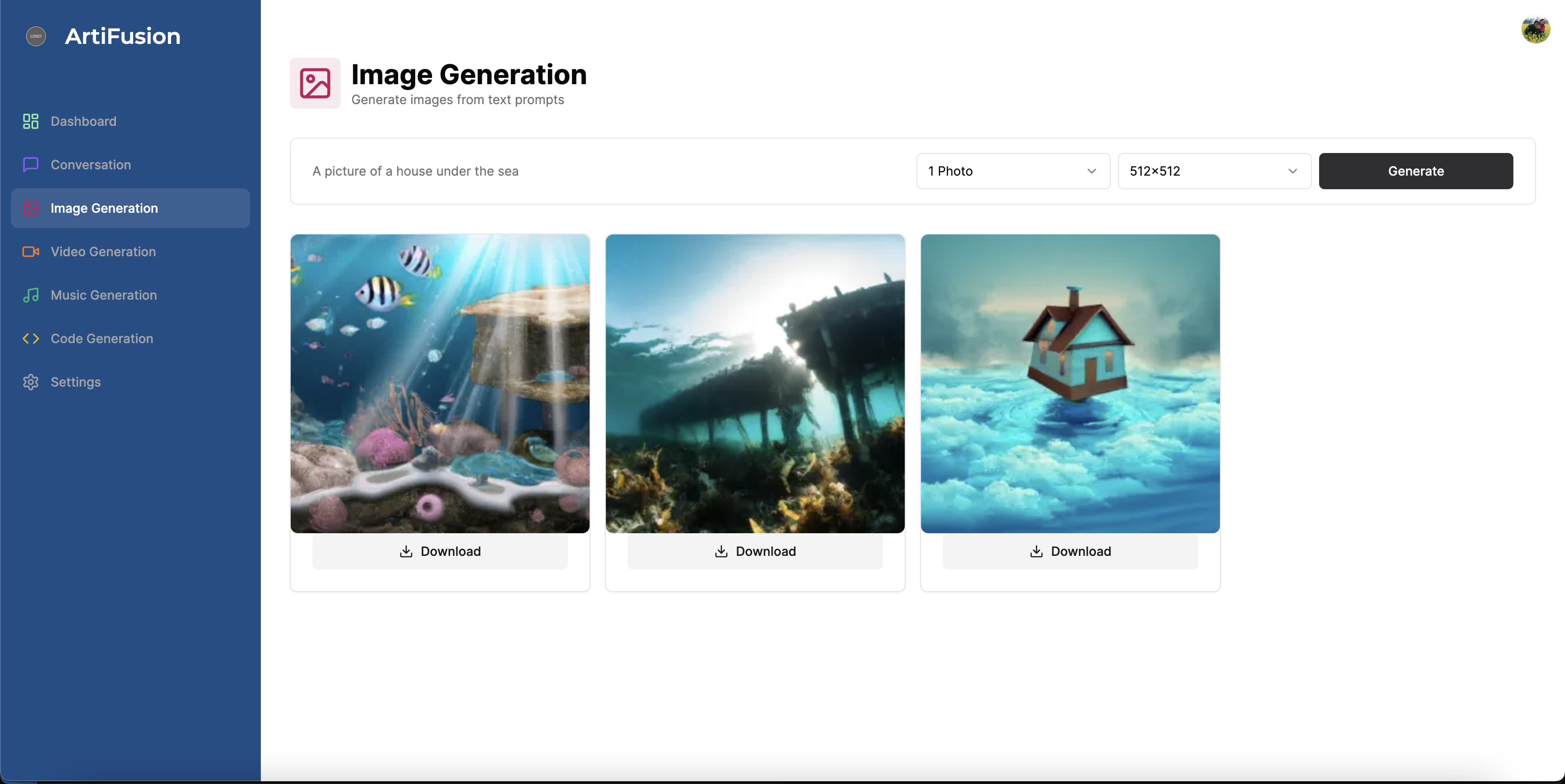The height and width of the screenshot is (784, 1565).
Task: Expand the 1 Photo dropdown
Action: [1013, 171]
